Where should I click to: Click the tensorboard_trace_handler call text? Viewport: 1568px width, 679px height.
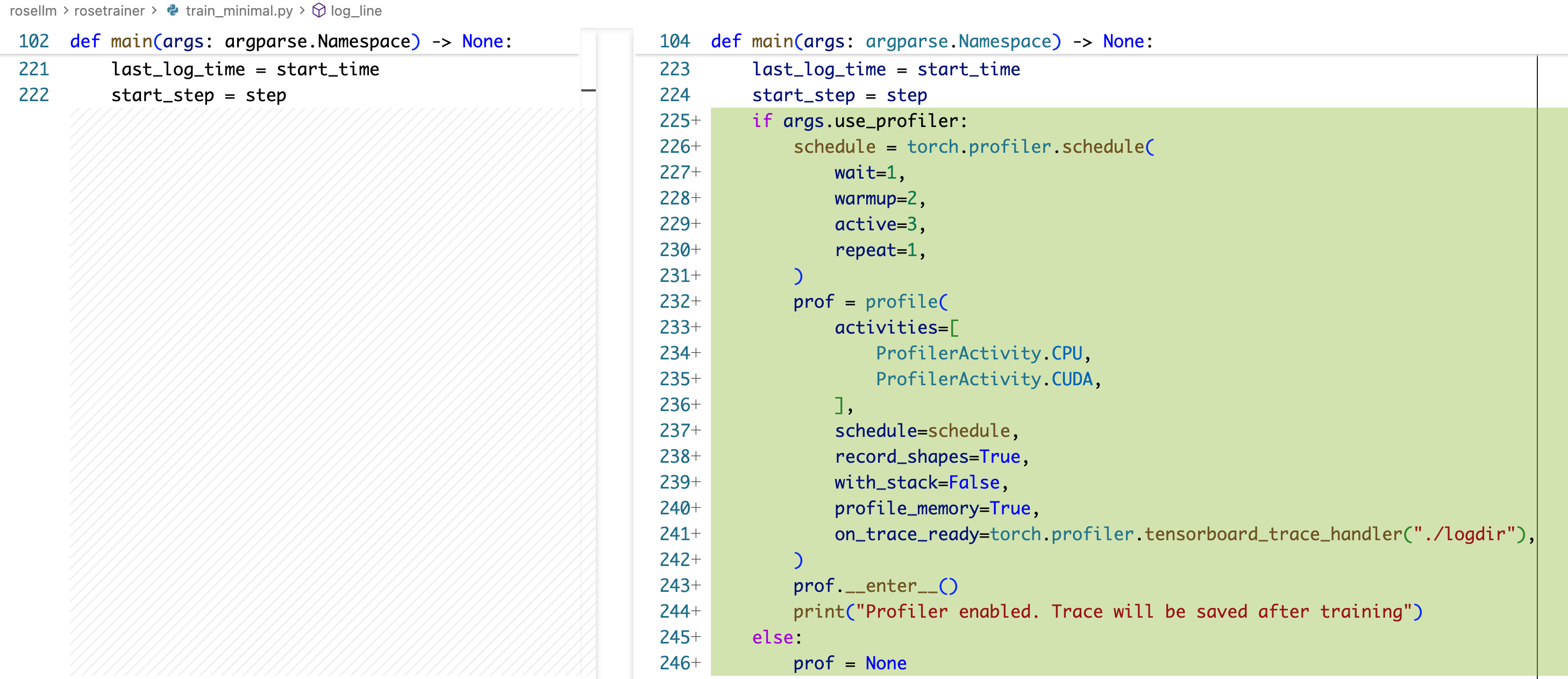[x=1273, y=533]
